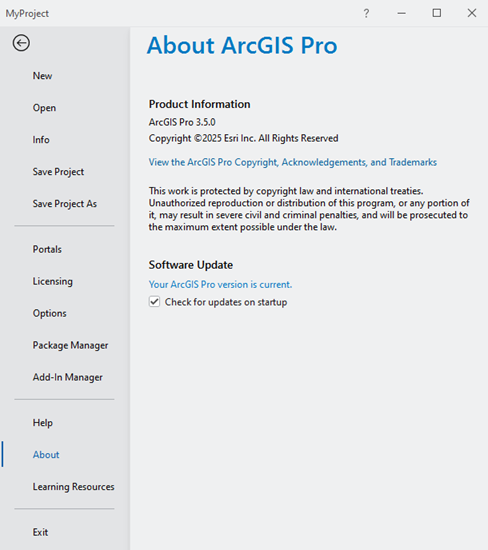Open the Options entry
Image resolution: width=488 pixels, height=550 pixels.
[x=49, y=313]
